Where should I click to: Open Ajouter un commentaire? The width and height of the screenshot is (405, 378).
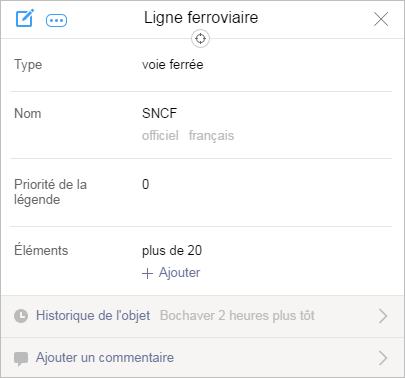[x=105, y=357]
